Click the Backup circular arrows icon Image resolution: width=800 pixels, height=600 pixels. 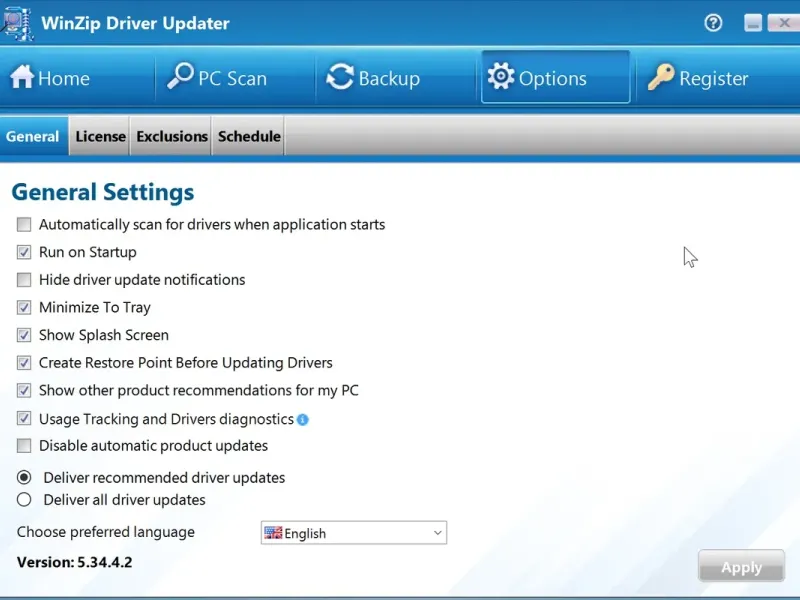coord(340,77)
